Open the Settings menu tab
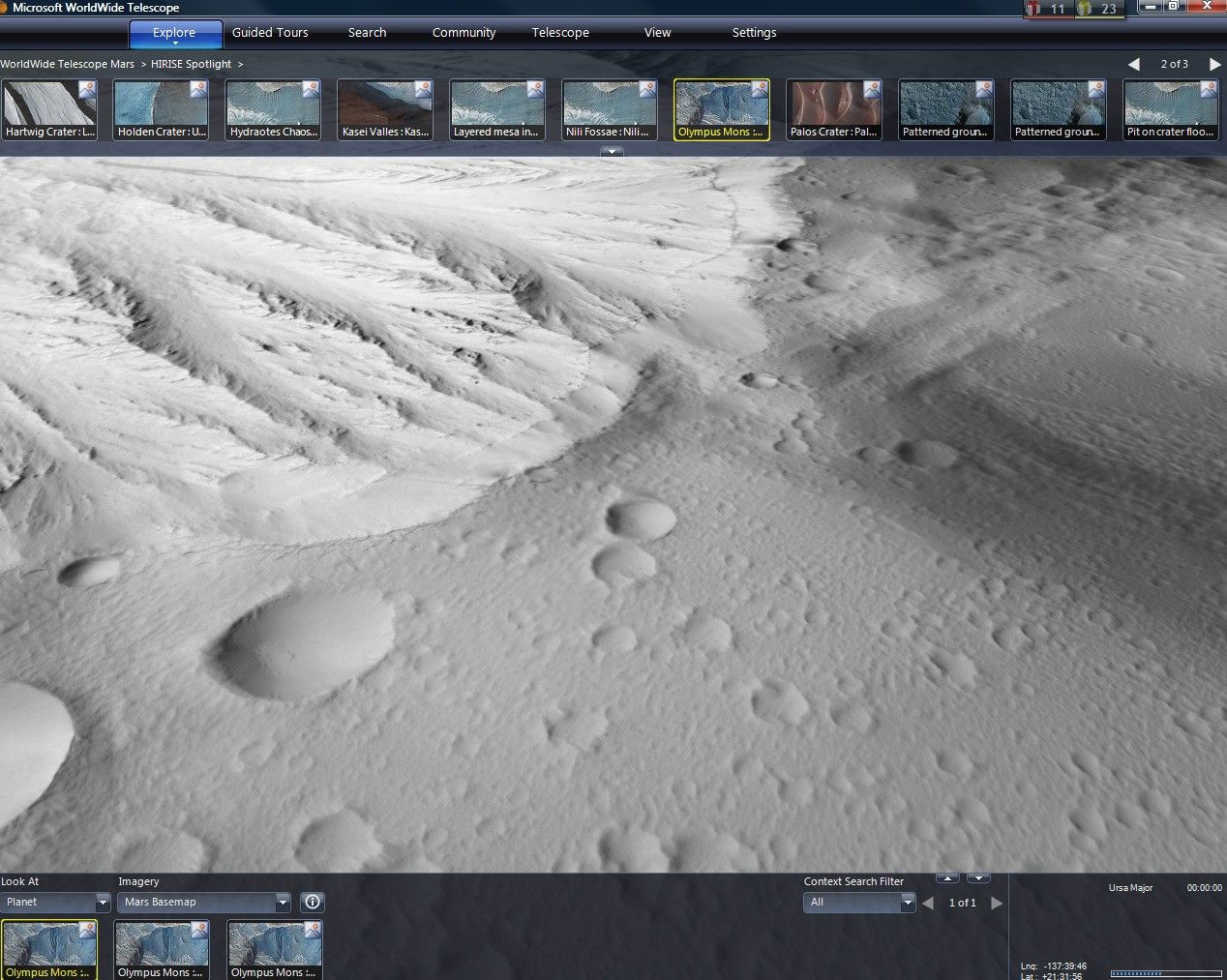 [x=754, y=33]
